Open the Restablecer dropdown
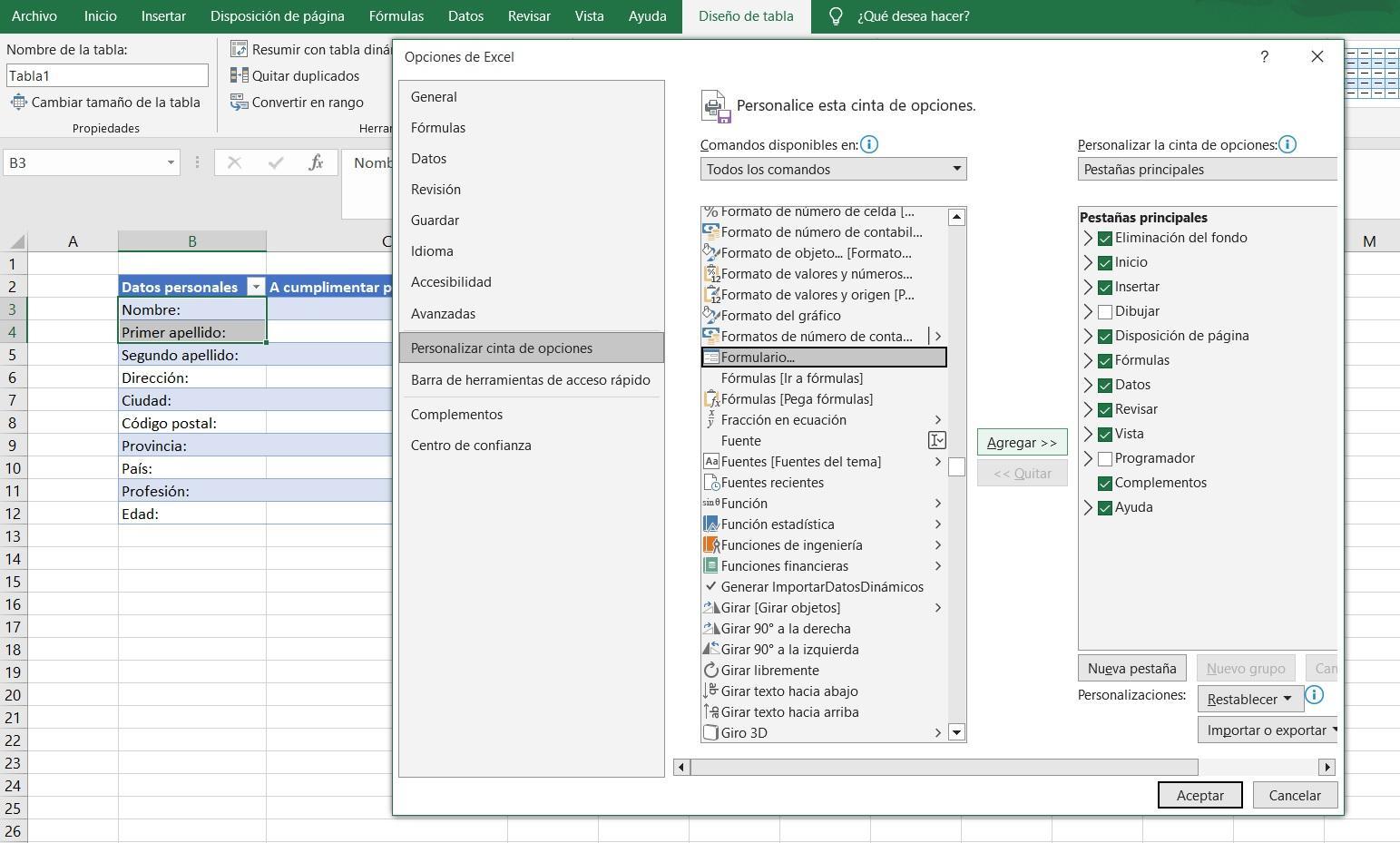 pyautogui.click(x=1248, y=699)
